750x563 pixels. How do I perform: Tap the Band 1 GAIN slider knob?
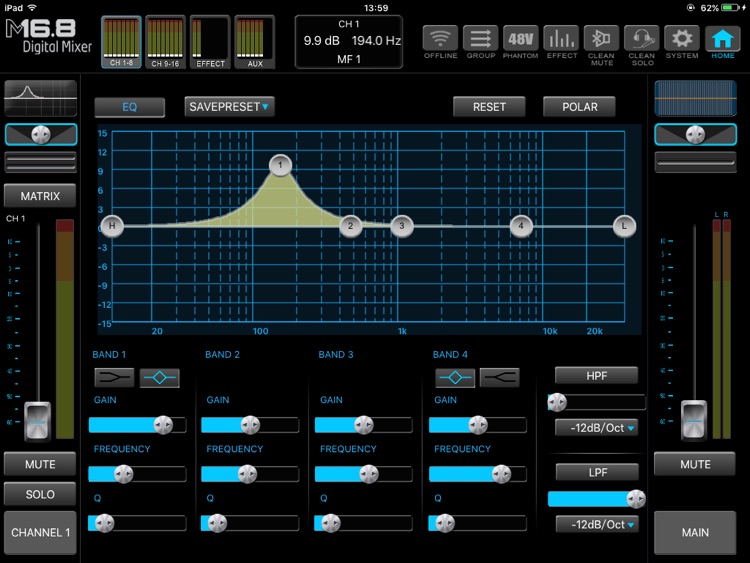tap(163, 425)
